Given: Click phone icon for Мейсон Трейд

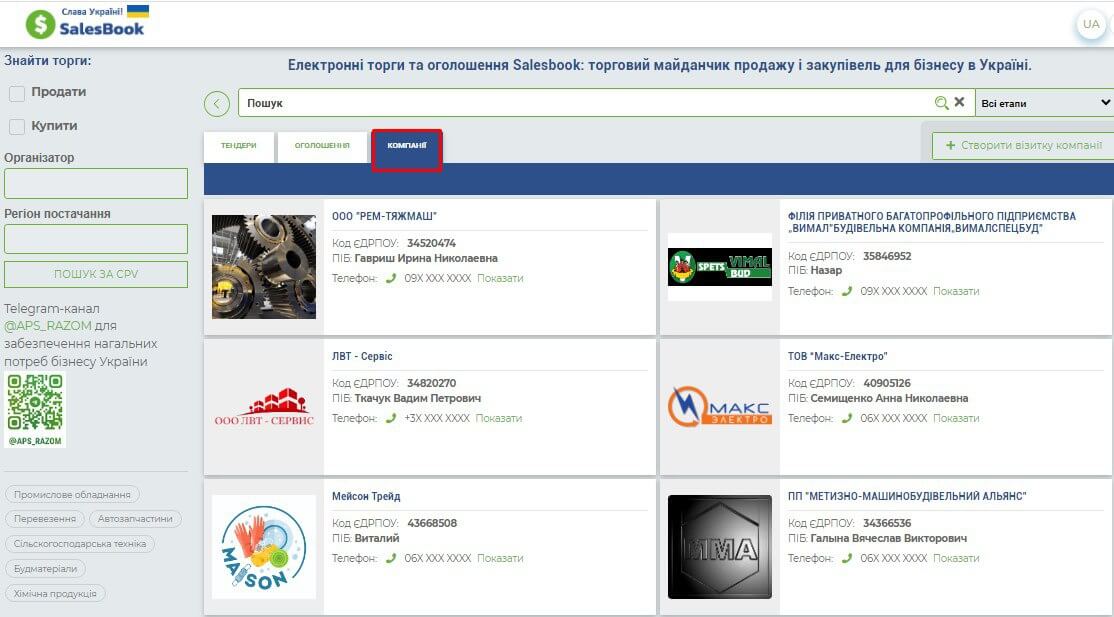Looking at the screenshot, I should [391, 559].
